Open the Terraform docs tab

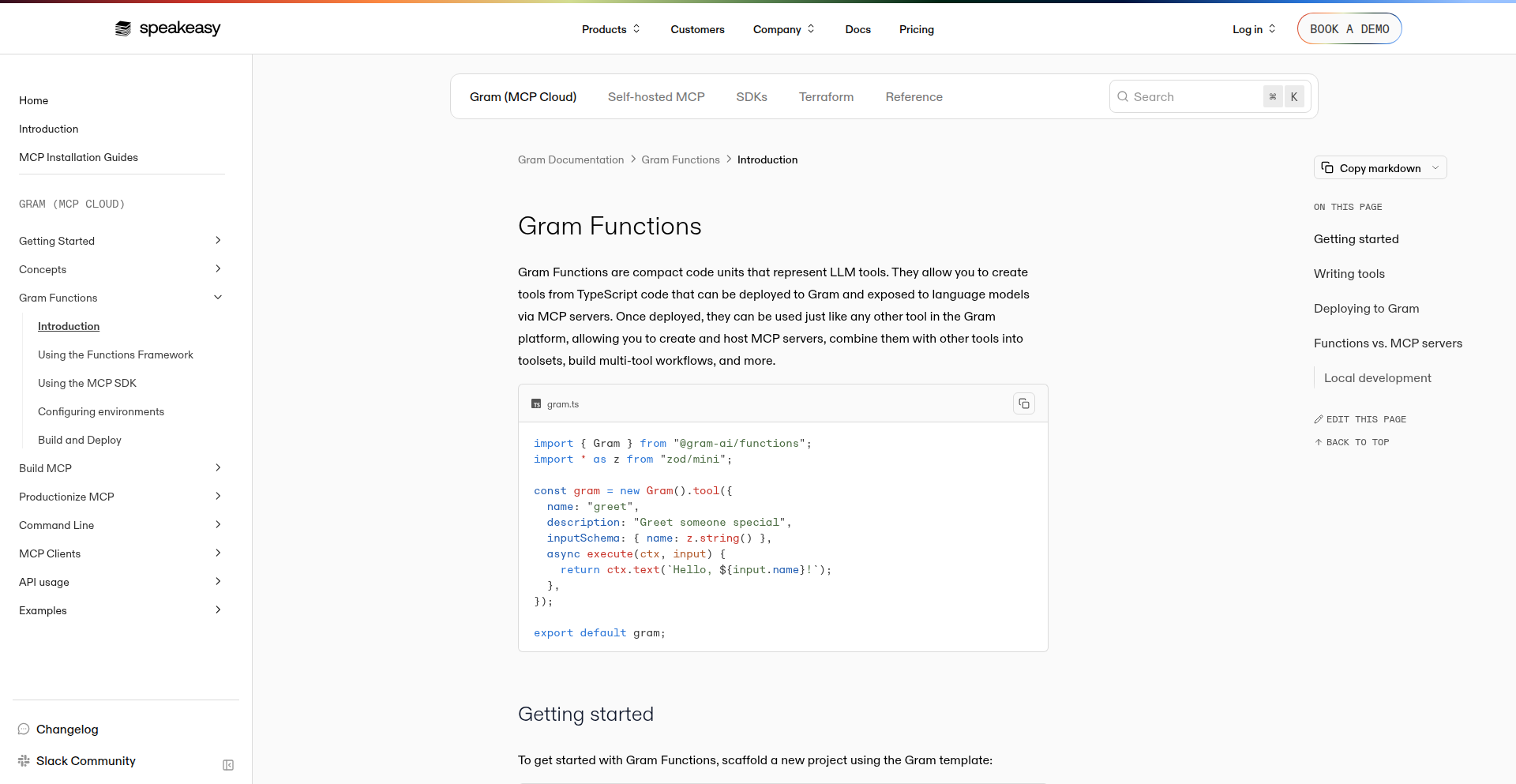pos(826,96)
